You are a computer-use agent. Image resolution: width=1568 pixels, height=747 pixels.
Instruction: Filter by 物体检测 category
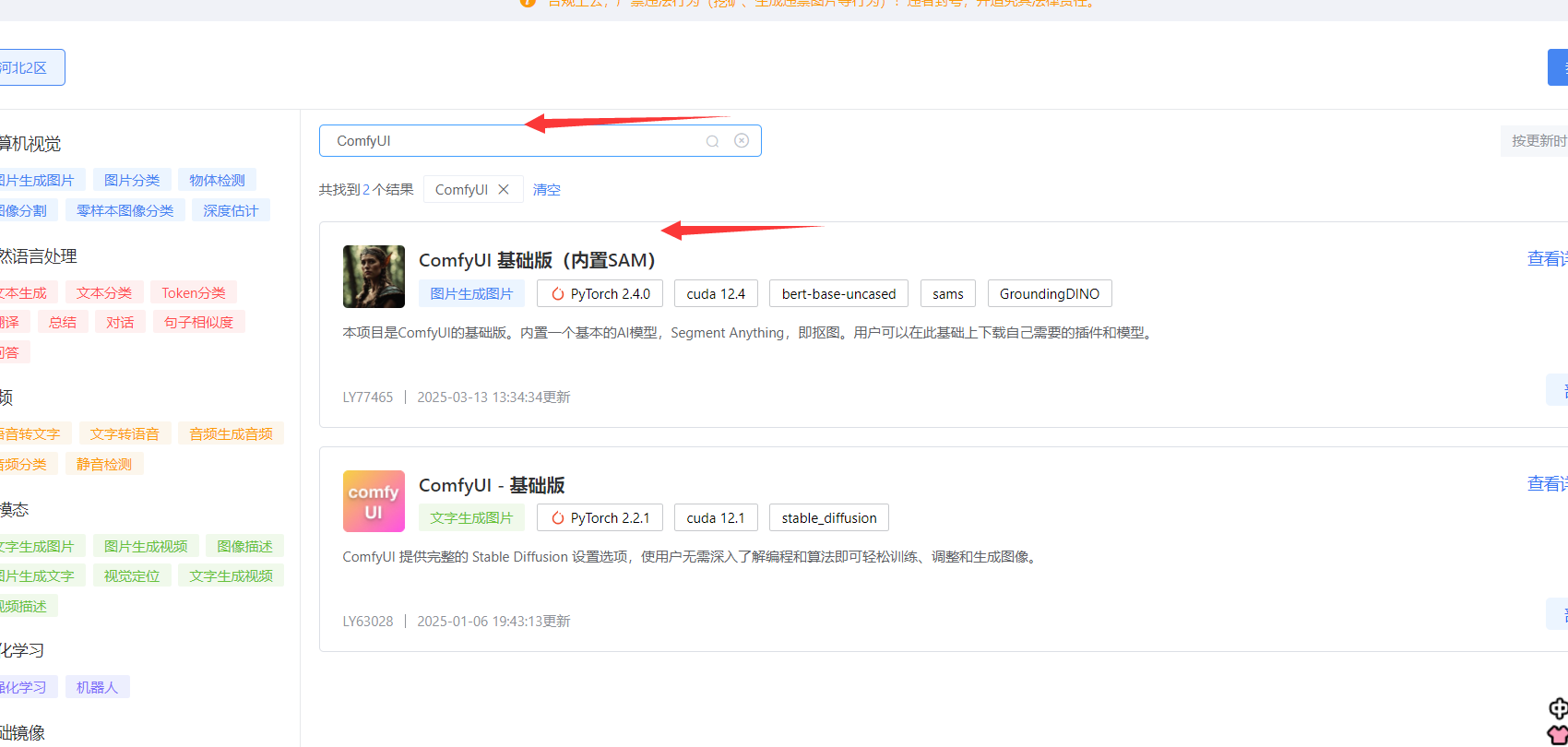pos(218,180)
